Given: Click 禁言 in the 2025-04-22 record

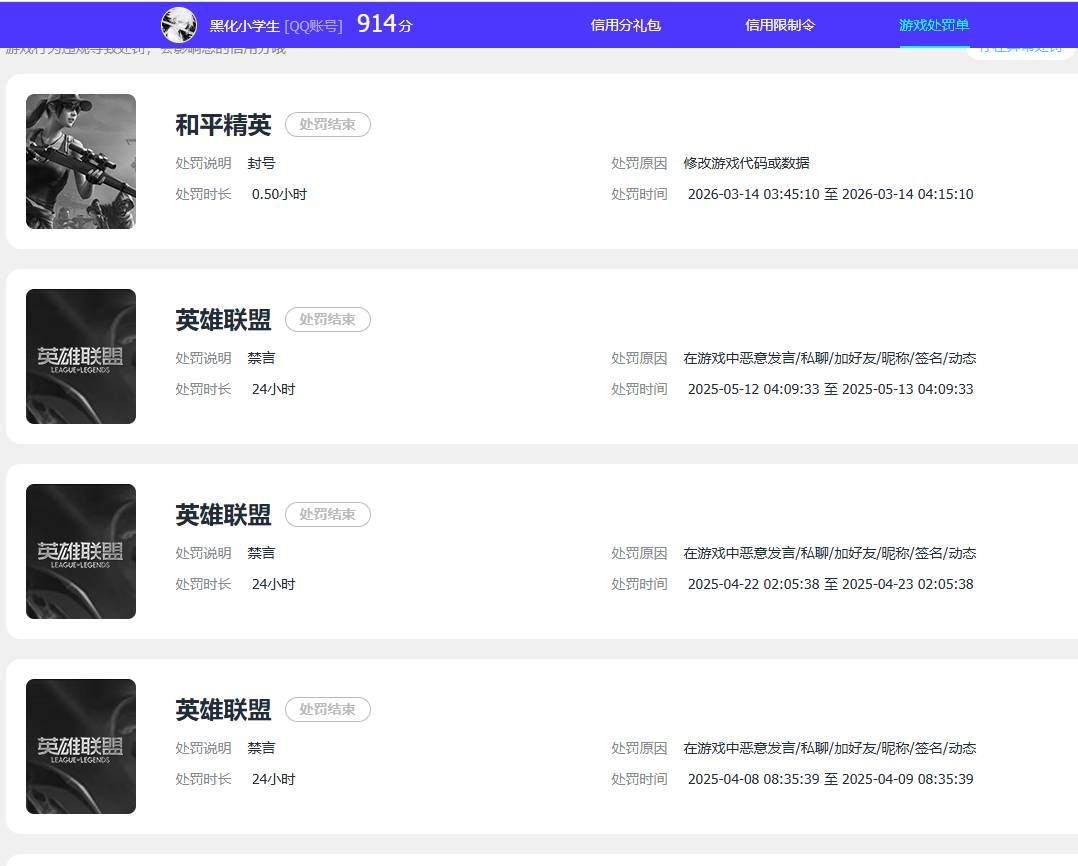Looking at the screenshot, I should pos(261,553).
